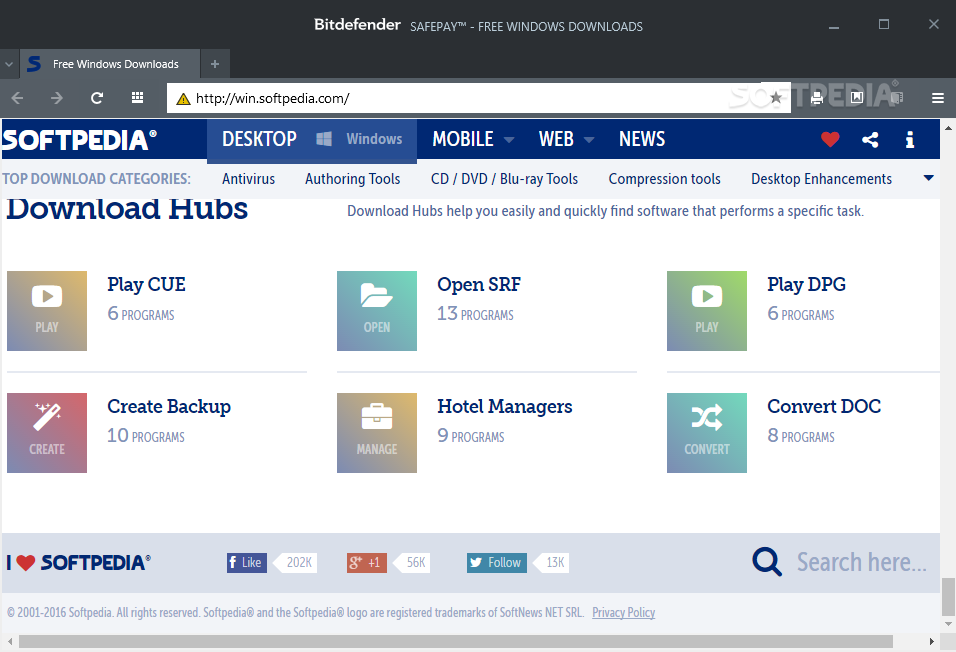Expand more download categories arrow

pos(929,178)
